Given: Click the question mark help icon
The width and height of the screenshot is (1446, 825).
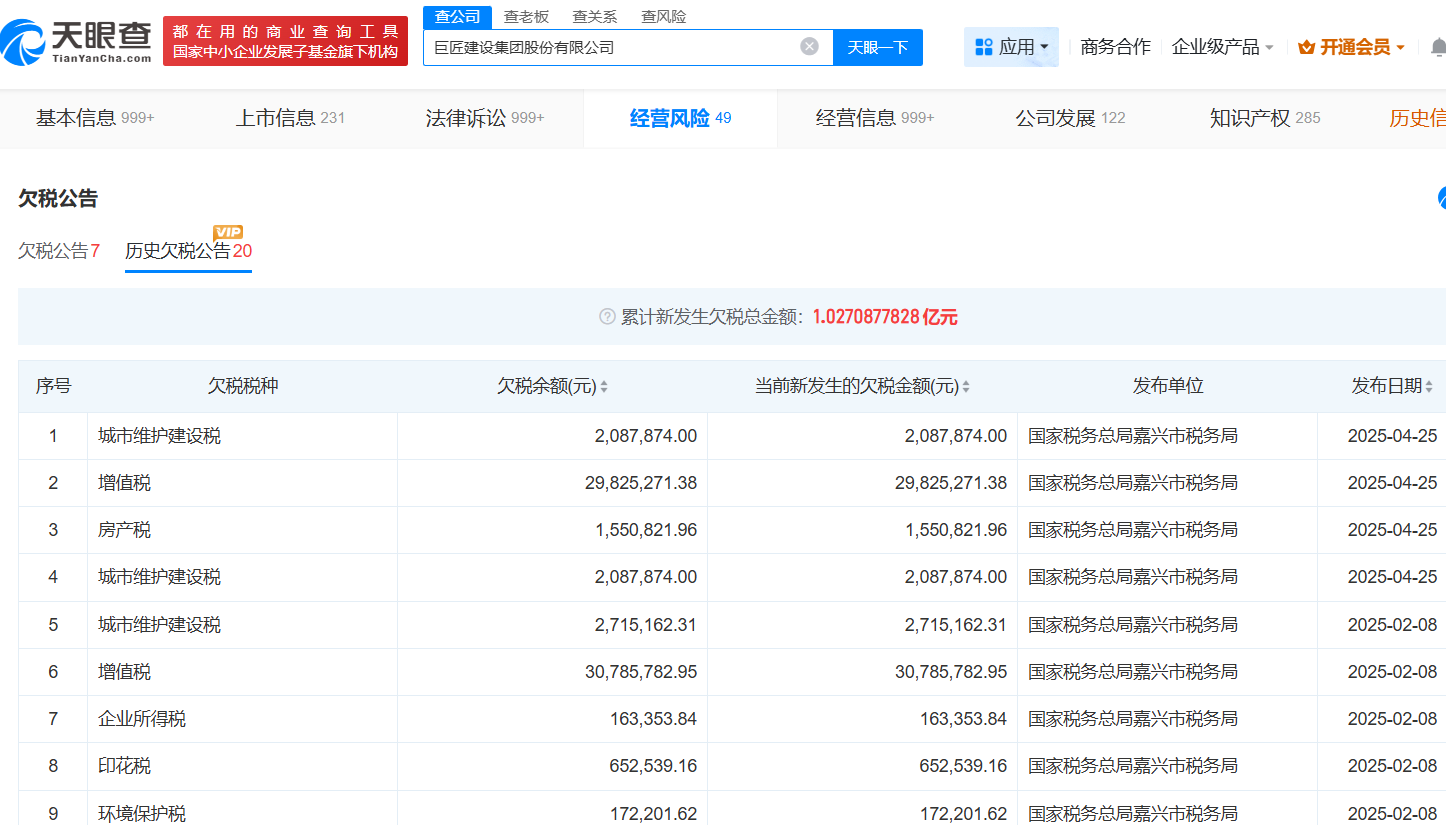Looking at the screenshot, I should [x=607, y=317].
